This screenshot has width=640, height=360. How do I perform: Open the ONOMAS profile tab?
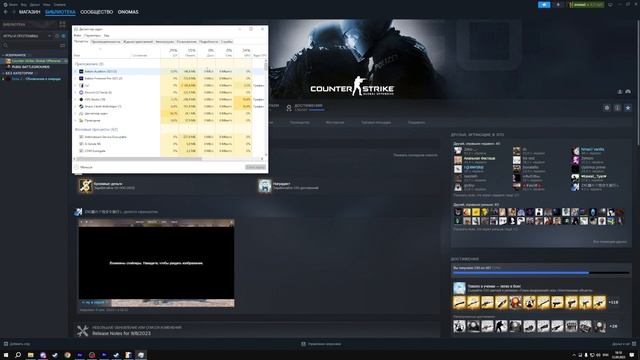pos(128,12)
